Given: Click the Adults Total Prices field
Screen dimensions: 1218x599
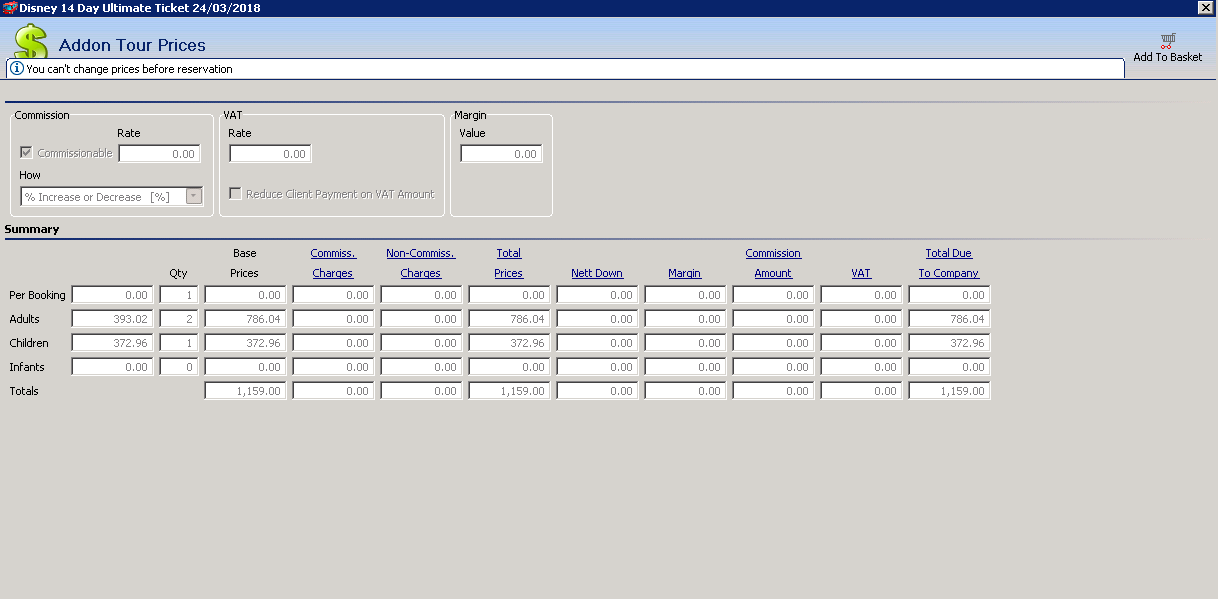Looking at the screenshot, I should click(x=509, y=319).
